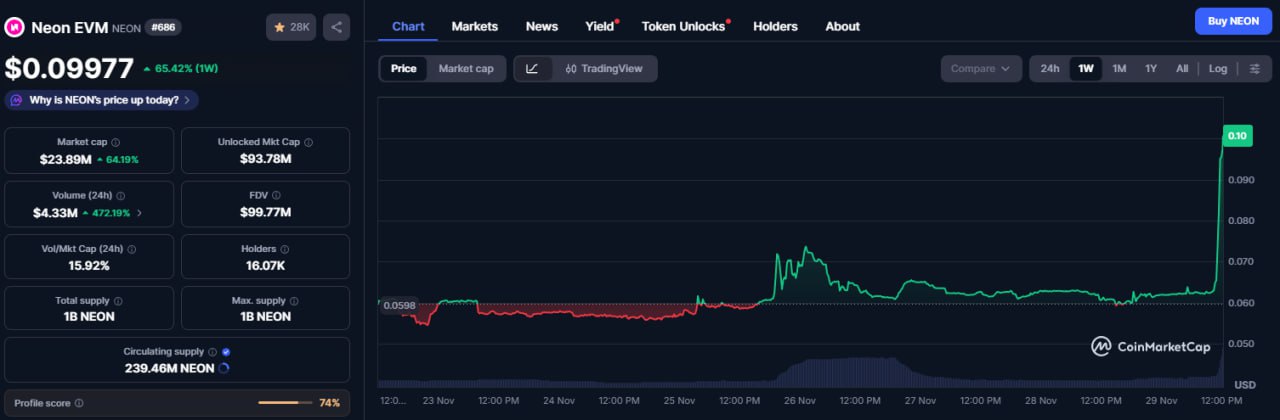Expand "Why is NEON's price up today?"
The image size is (1280, 420).
coord(102,100)
